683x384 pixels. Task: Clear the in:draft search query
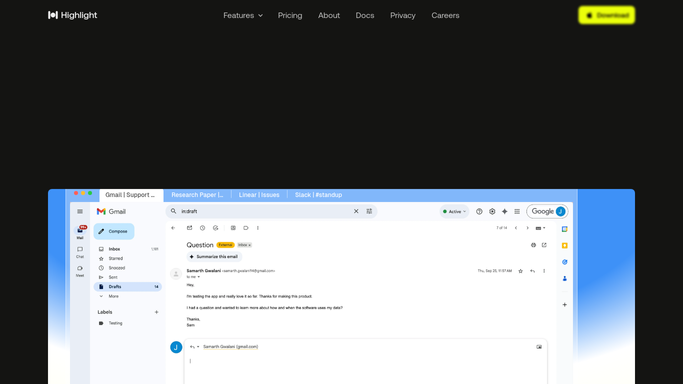[x=356, y=211]
